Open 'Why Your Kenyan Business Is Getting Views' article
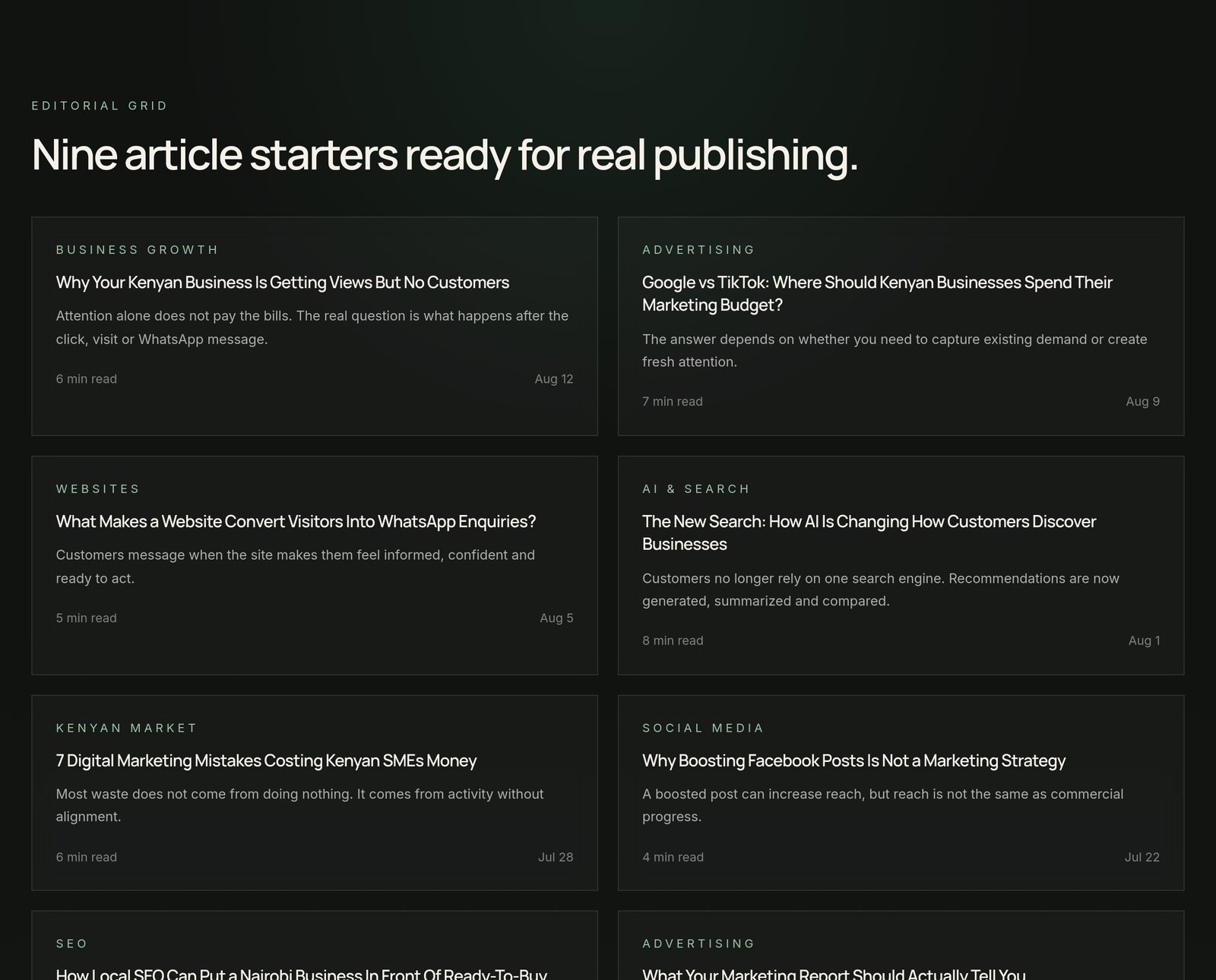The image size is (1216, 980). click(283, 283)
